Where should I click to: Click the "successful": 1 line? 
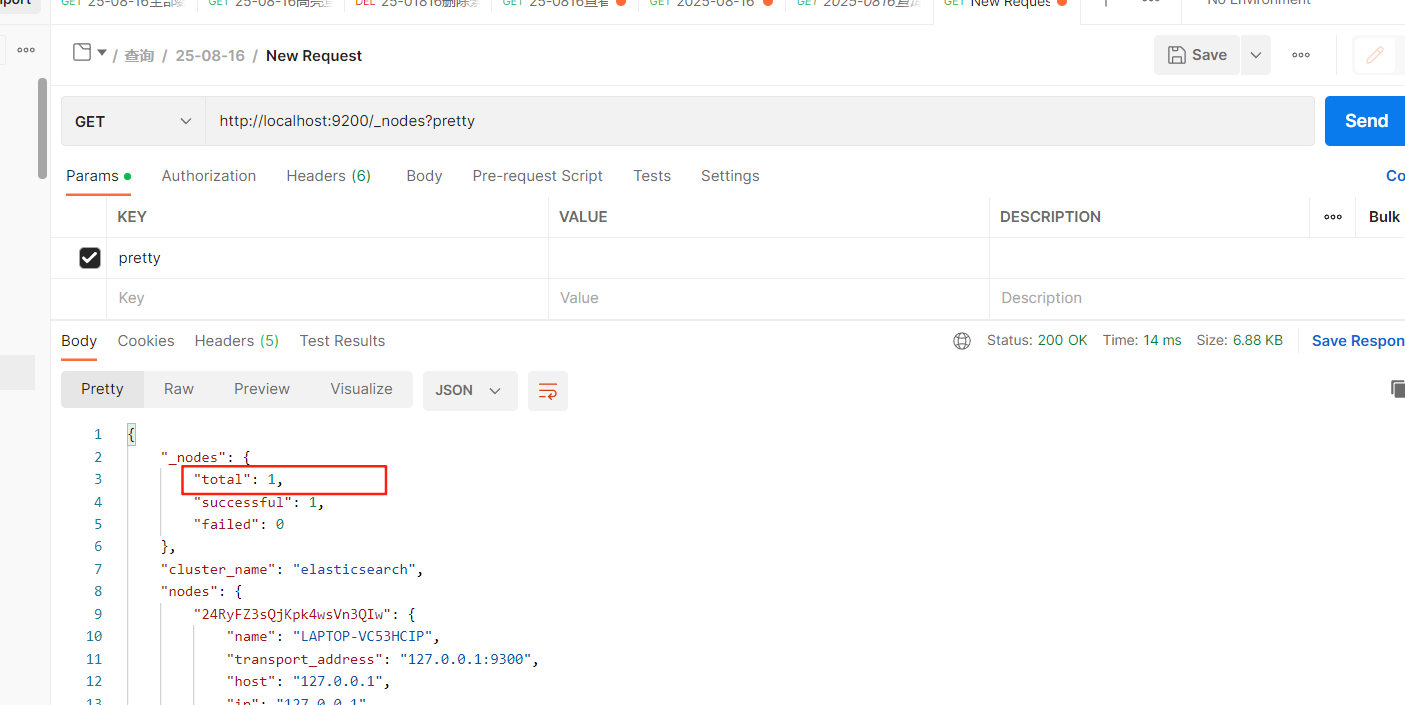tap(259, 502)
